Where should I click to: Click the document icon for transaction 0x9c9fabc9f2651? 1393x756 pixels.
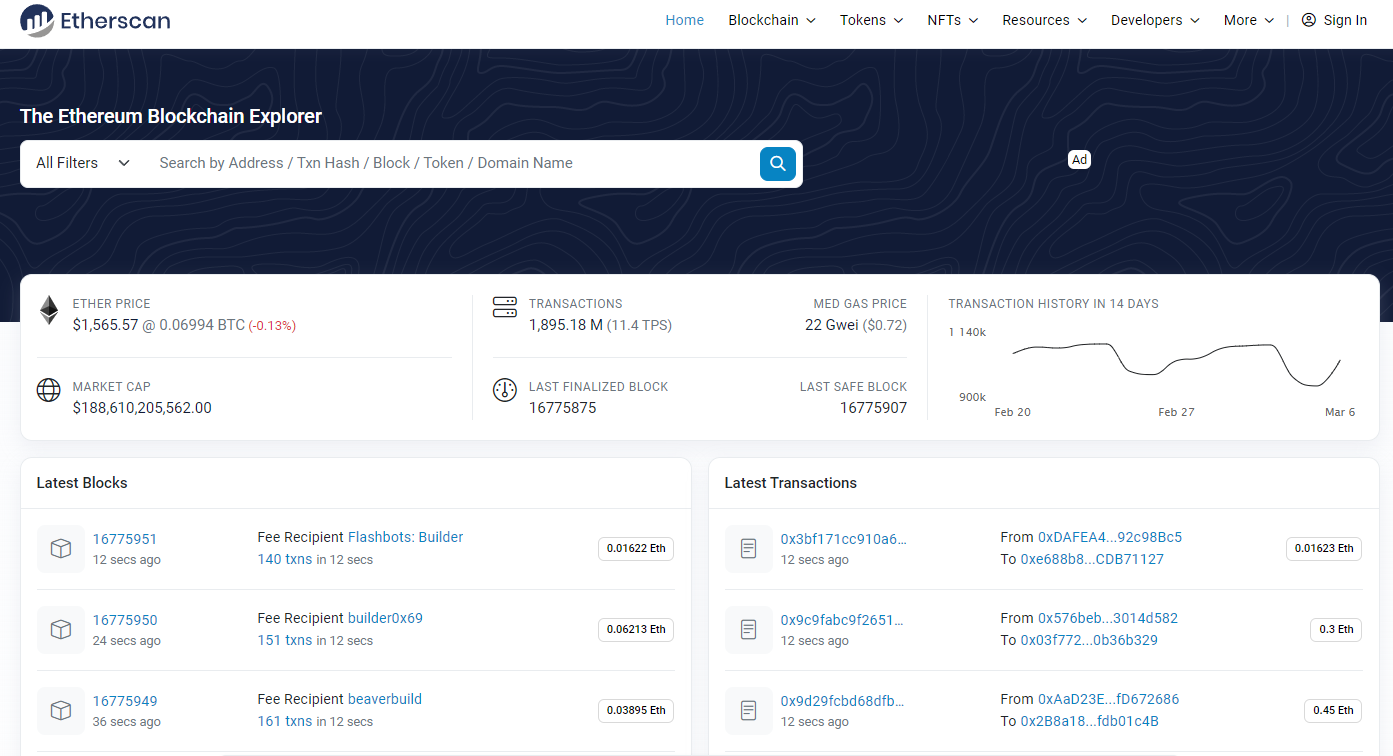click(x=749, y=630)
